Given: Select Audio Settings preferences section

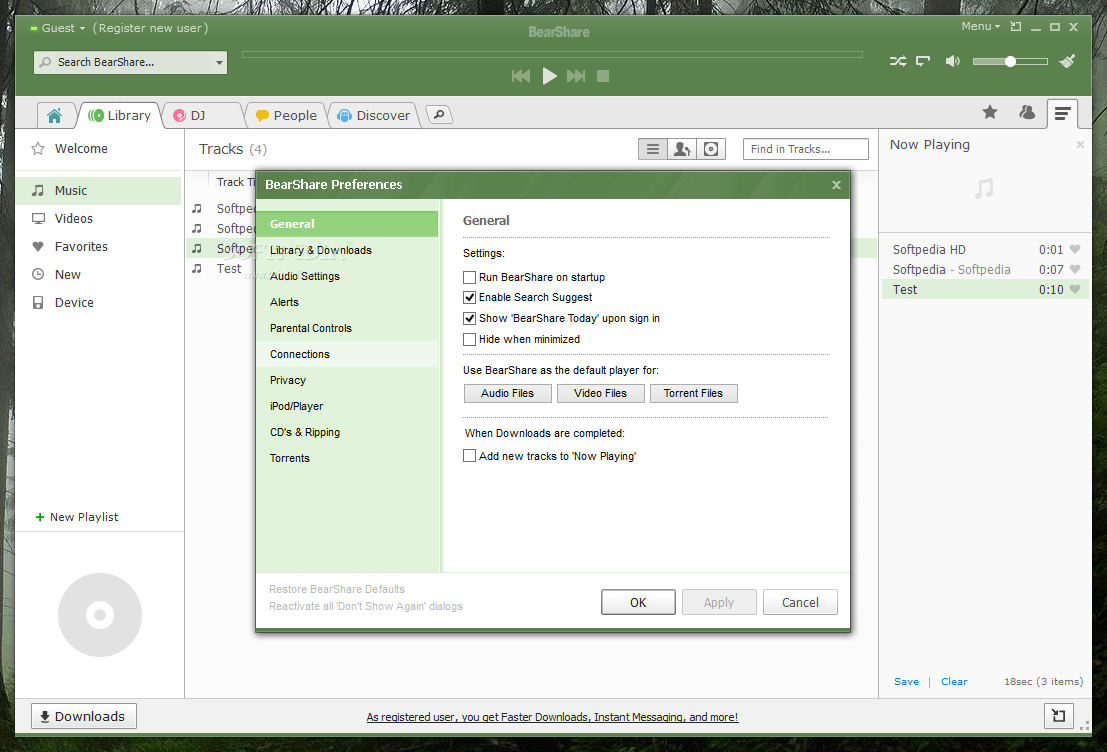Looking at the screenshot, I should click(x=348, y=276).
